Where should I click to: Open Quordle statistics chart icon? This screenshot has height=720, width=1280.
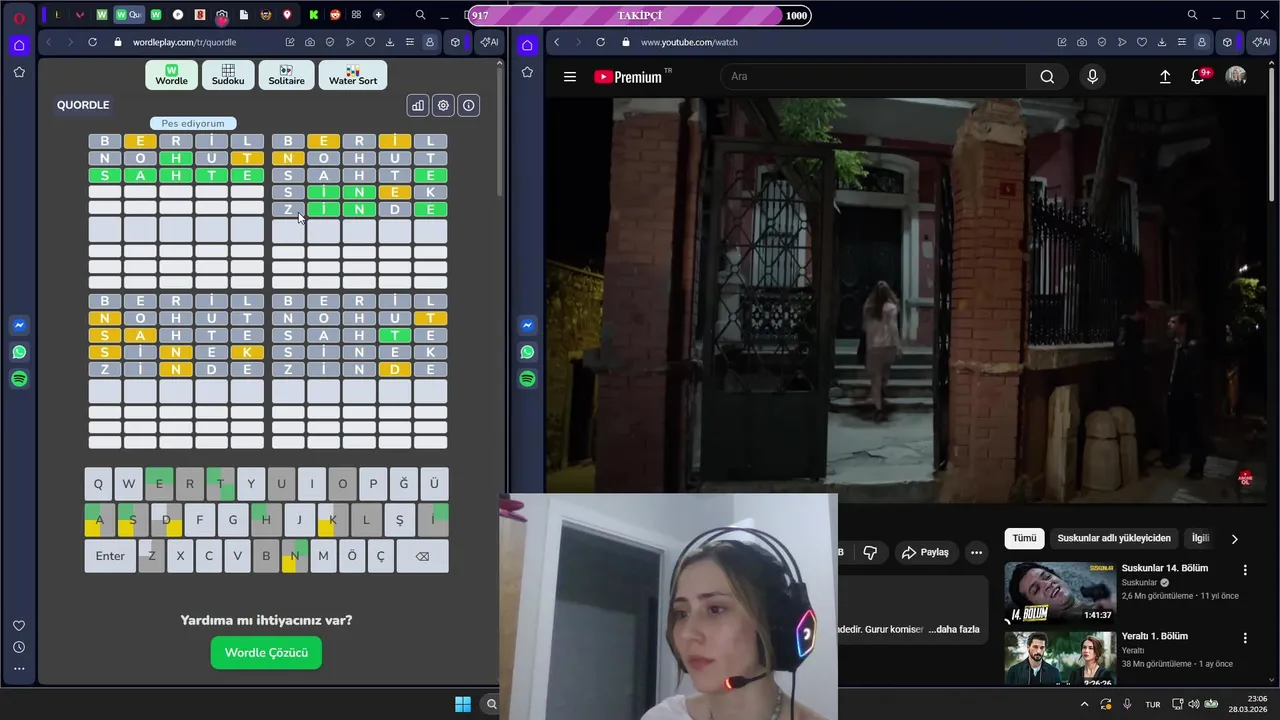(418, 105)
